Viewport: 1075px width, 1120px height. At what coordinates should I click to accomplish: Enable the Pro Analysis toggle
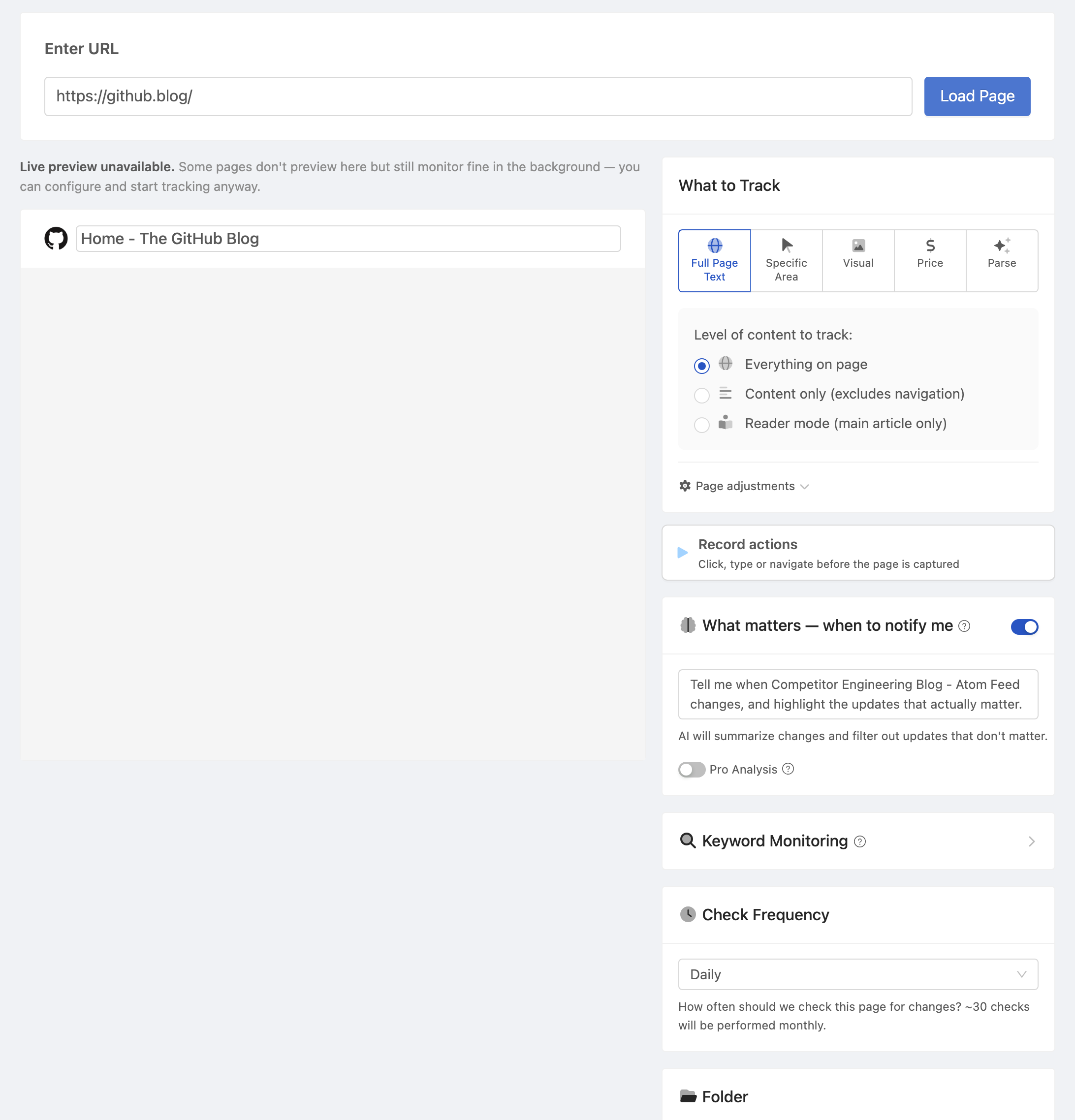[x=692, y=770]
